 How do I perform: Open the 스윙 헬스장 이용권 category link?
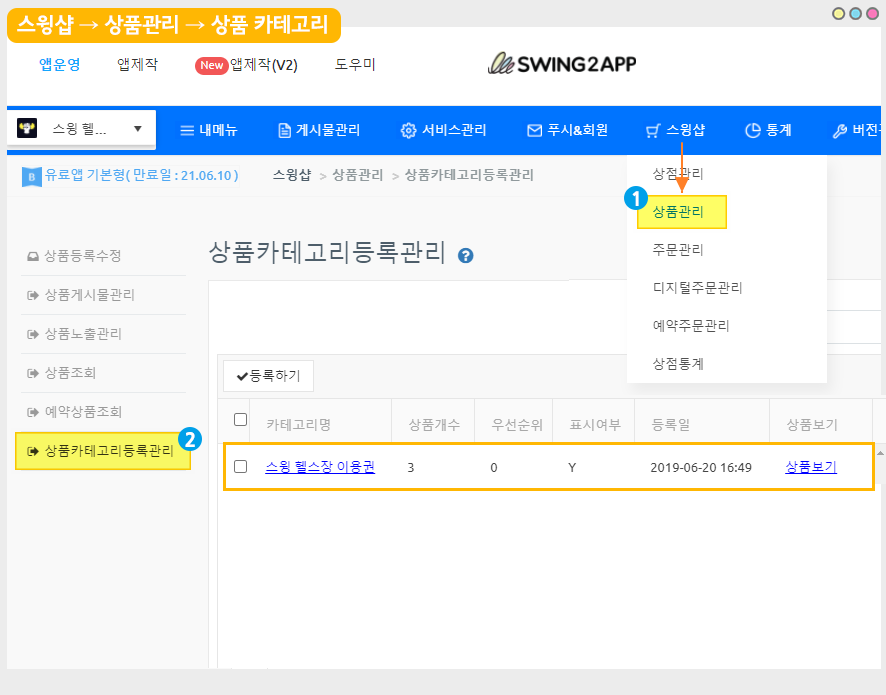coord(320,467)
